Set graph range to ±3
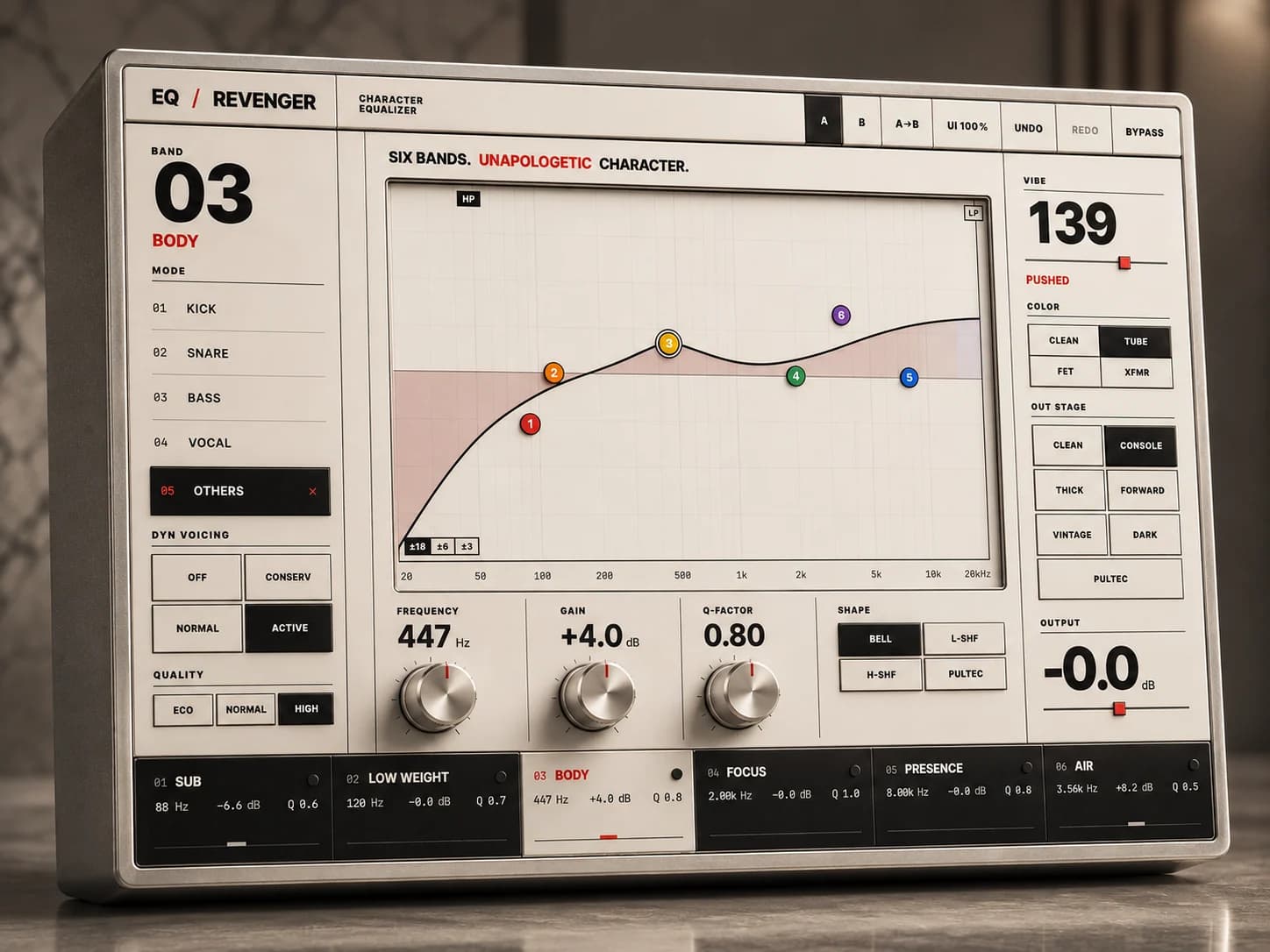1270x952 pixels. tap(467, 546)
